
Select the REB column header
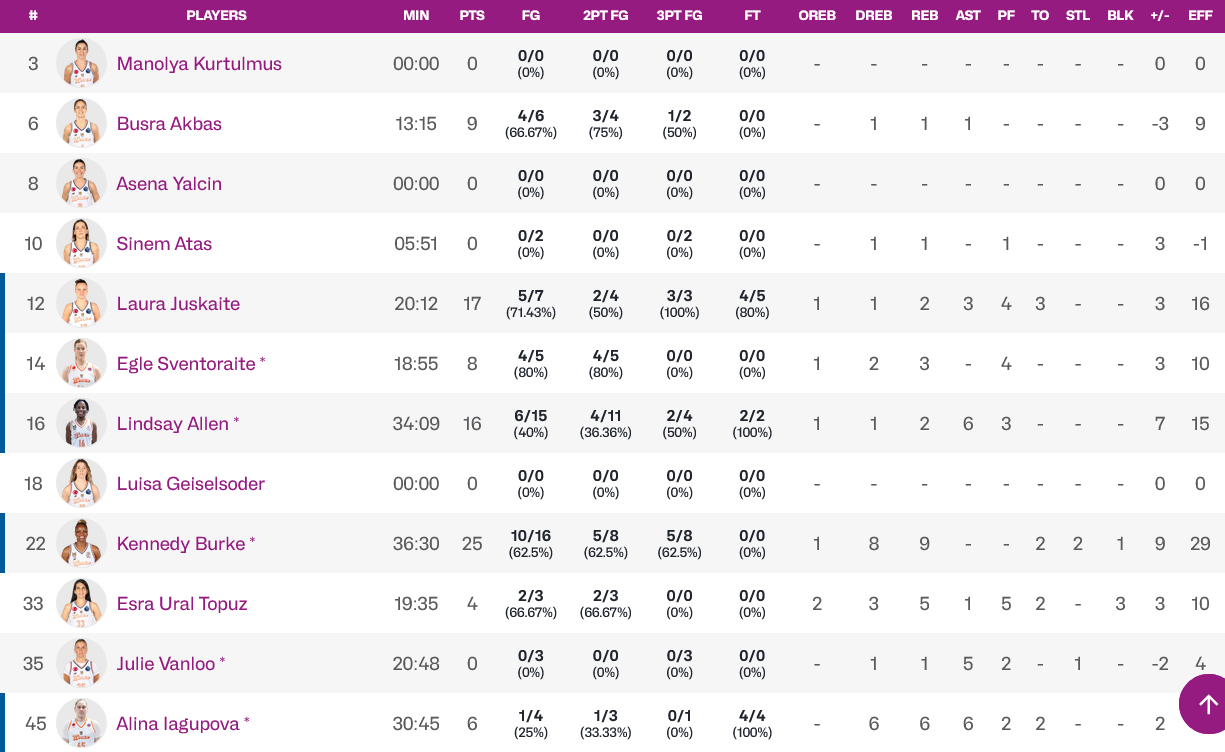click(x=924, y=15)
